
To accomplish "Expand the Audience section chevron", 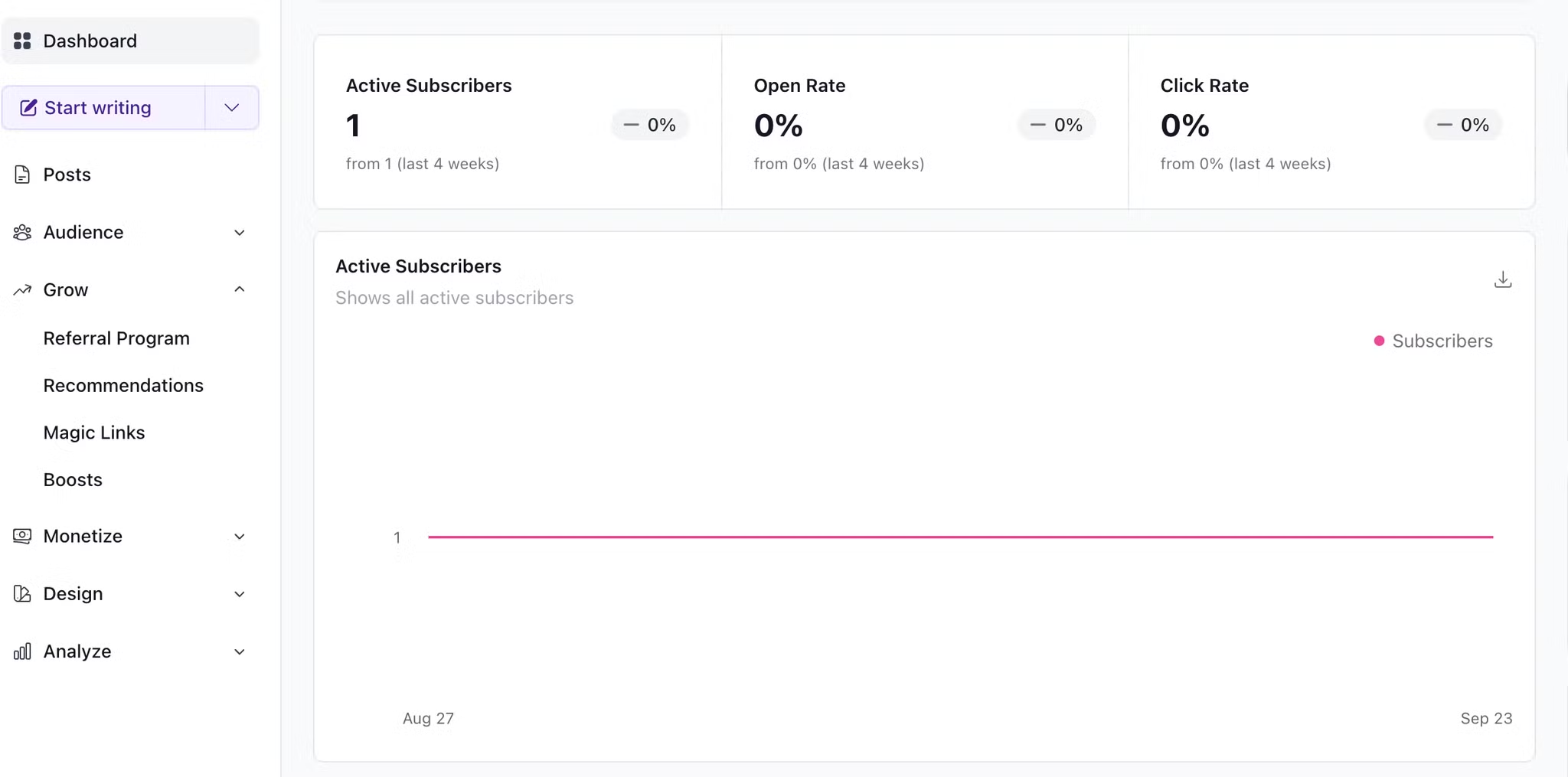I will pos(239,233).
